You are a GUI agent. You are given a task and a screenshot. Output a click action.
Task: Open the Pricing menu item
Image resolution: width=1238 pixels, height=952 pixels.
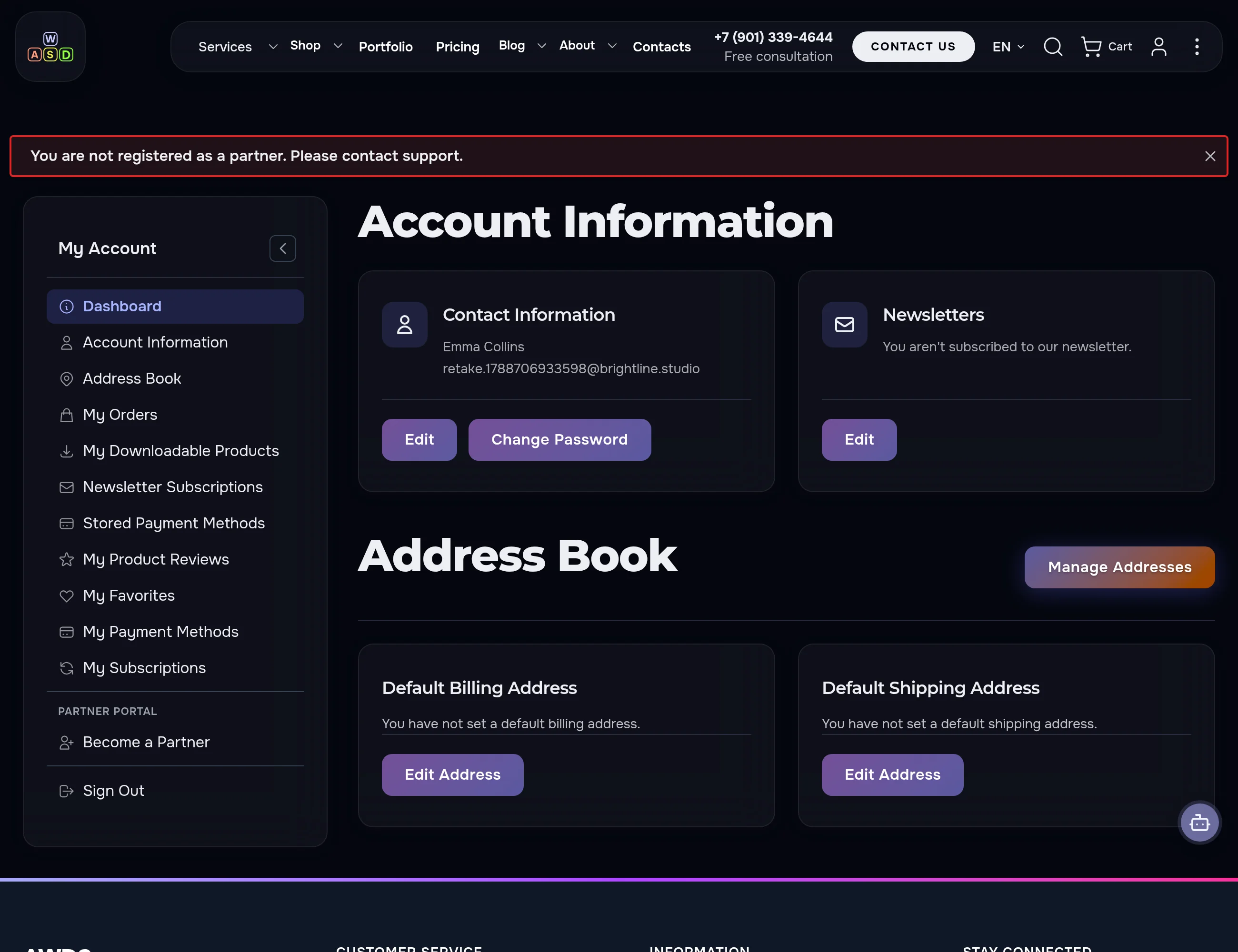click(457, 47)
